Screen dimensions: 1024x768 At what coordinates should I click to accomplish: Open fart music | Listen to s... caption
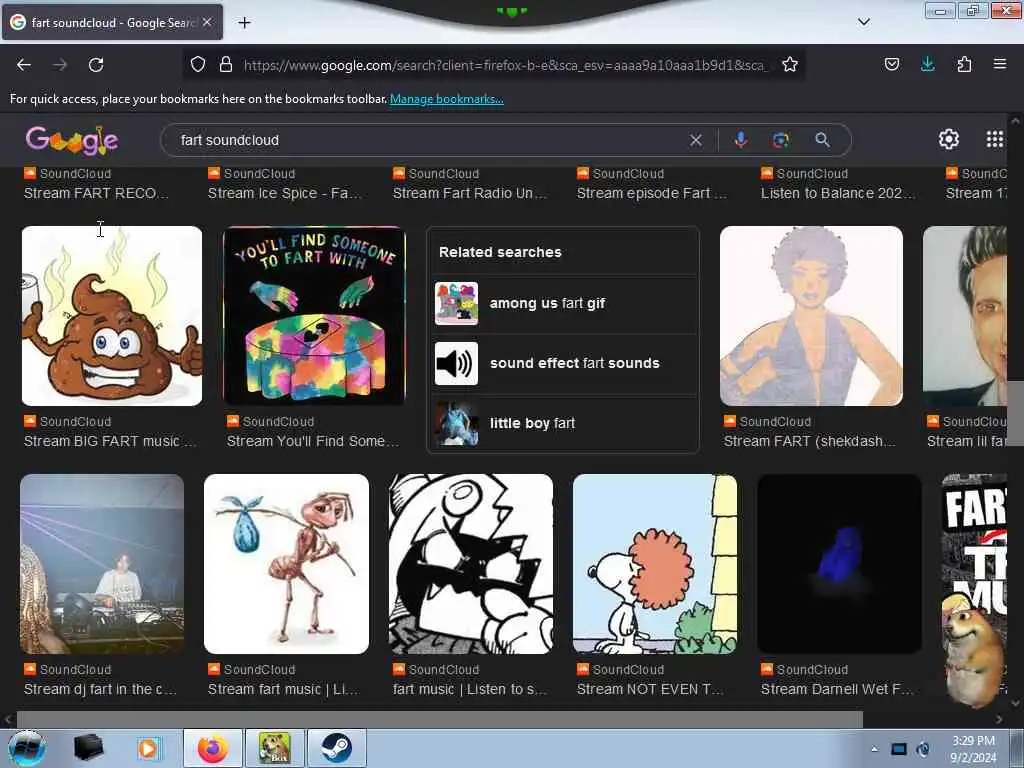470,690
